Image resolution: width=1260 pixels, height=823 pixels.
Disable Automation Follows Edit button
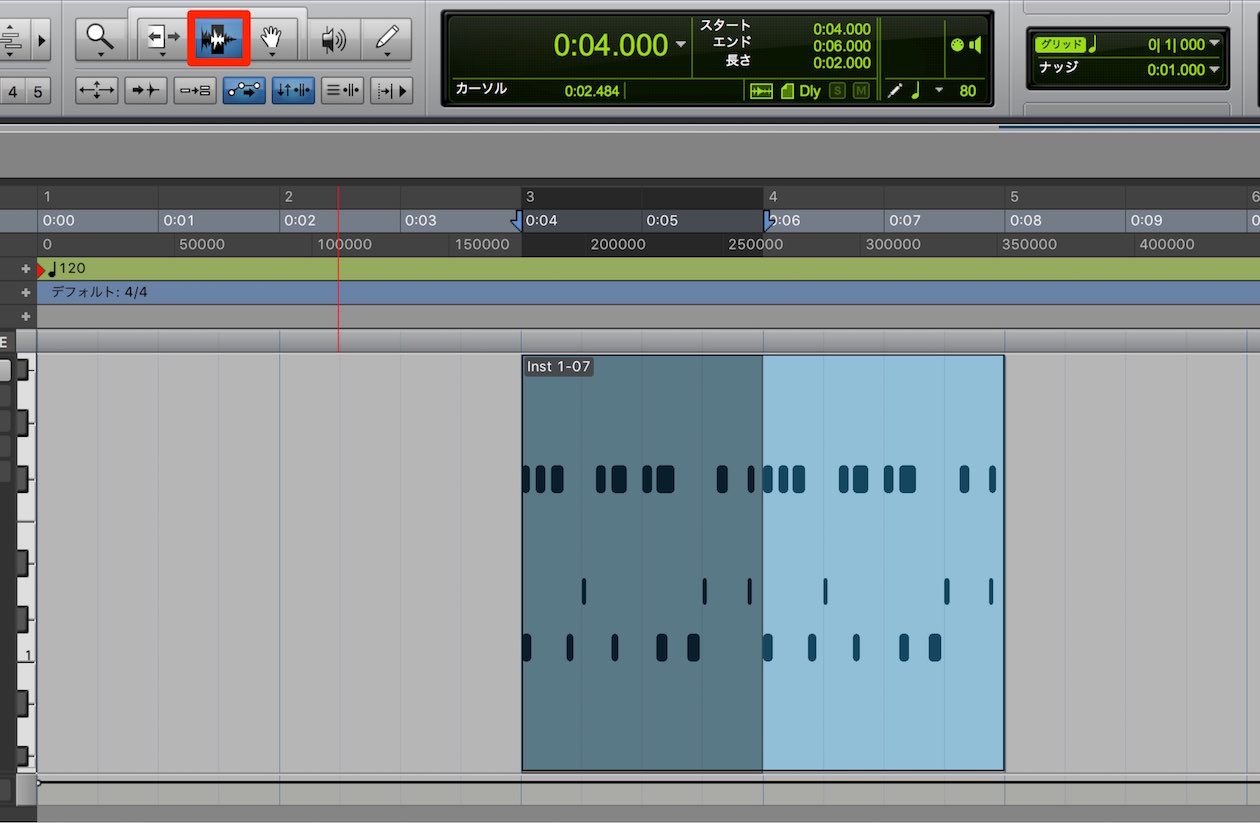point(244,90)
